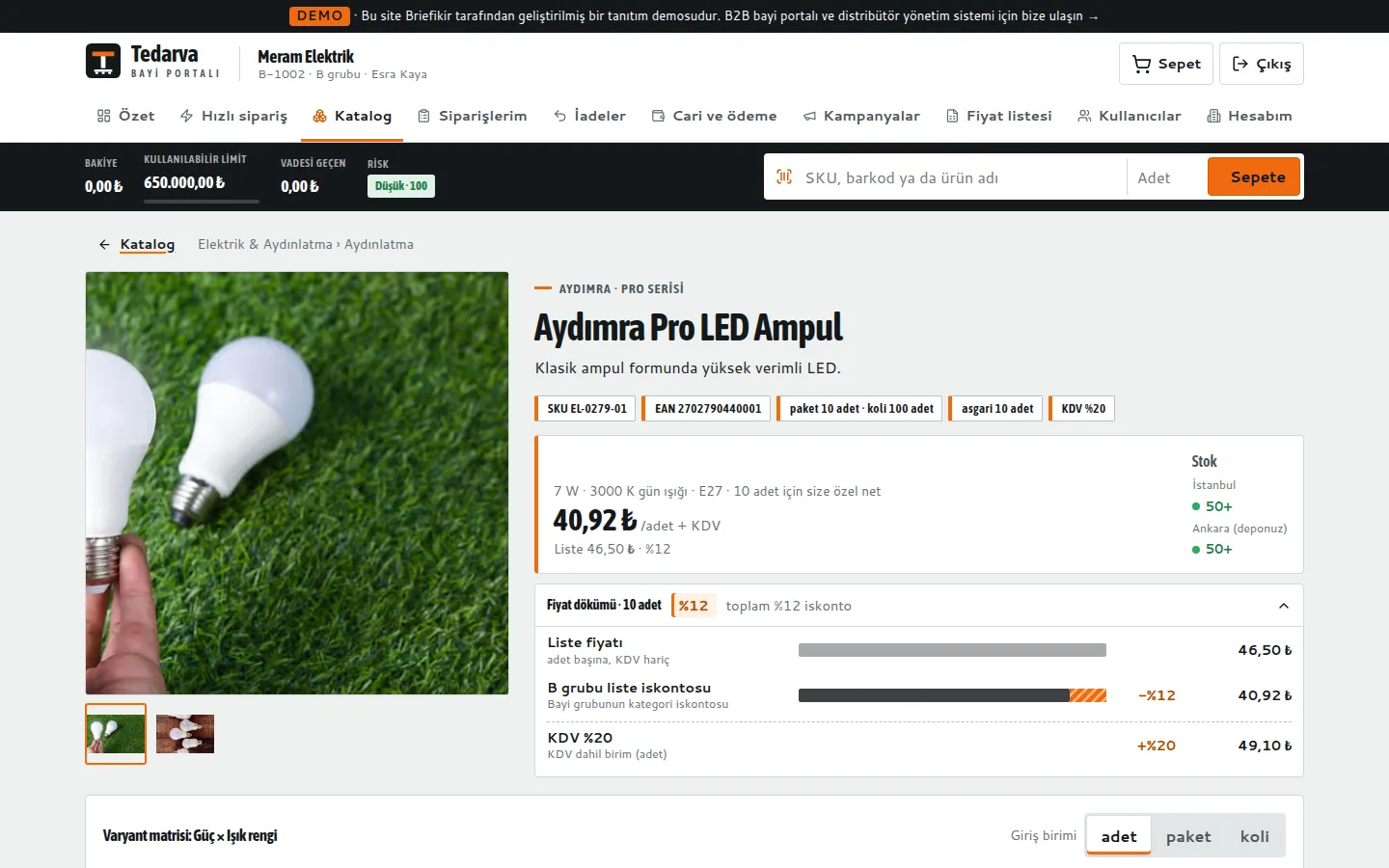Open the İadeler nav item
This screenshot has width=1389, height=868.
coord(589,116)
